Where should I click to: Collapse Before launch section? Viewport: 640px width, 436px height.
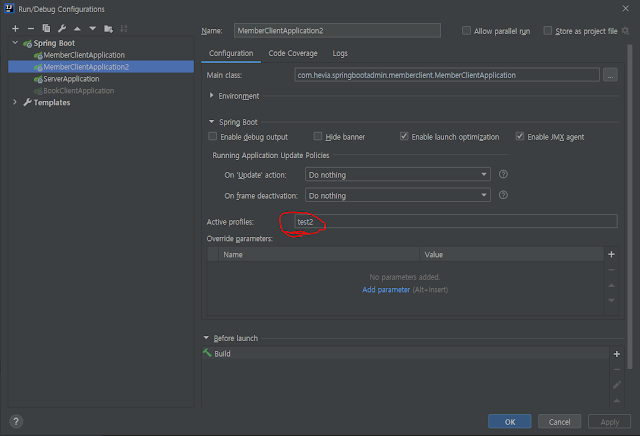206,338
